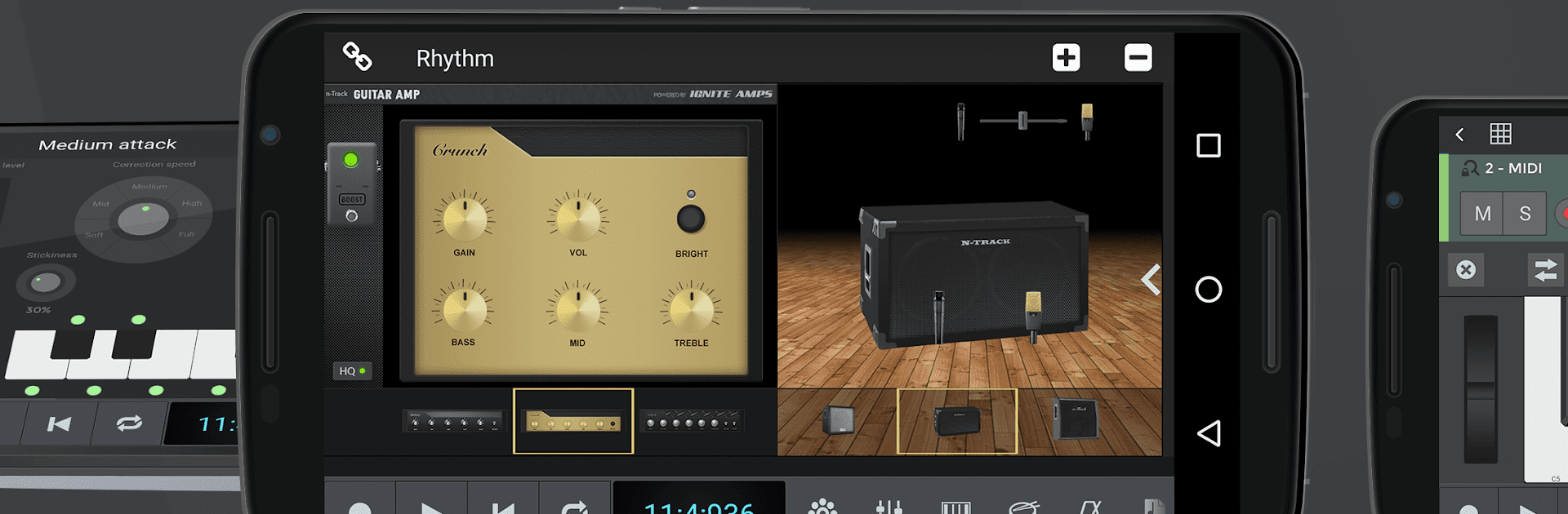Open the mixer faders icon
The width and height of the screenshot is (1568, 514).
pos(889,507)
